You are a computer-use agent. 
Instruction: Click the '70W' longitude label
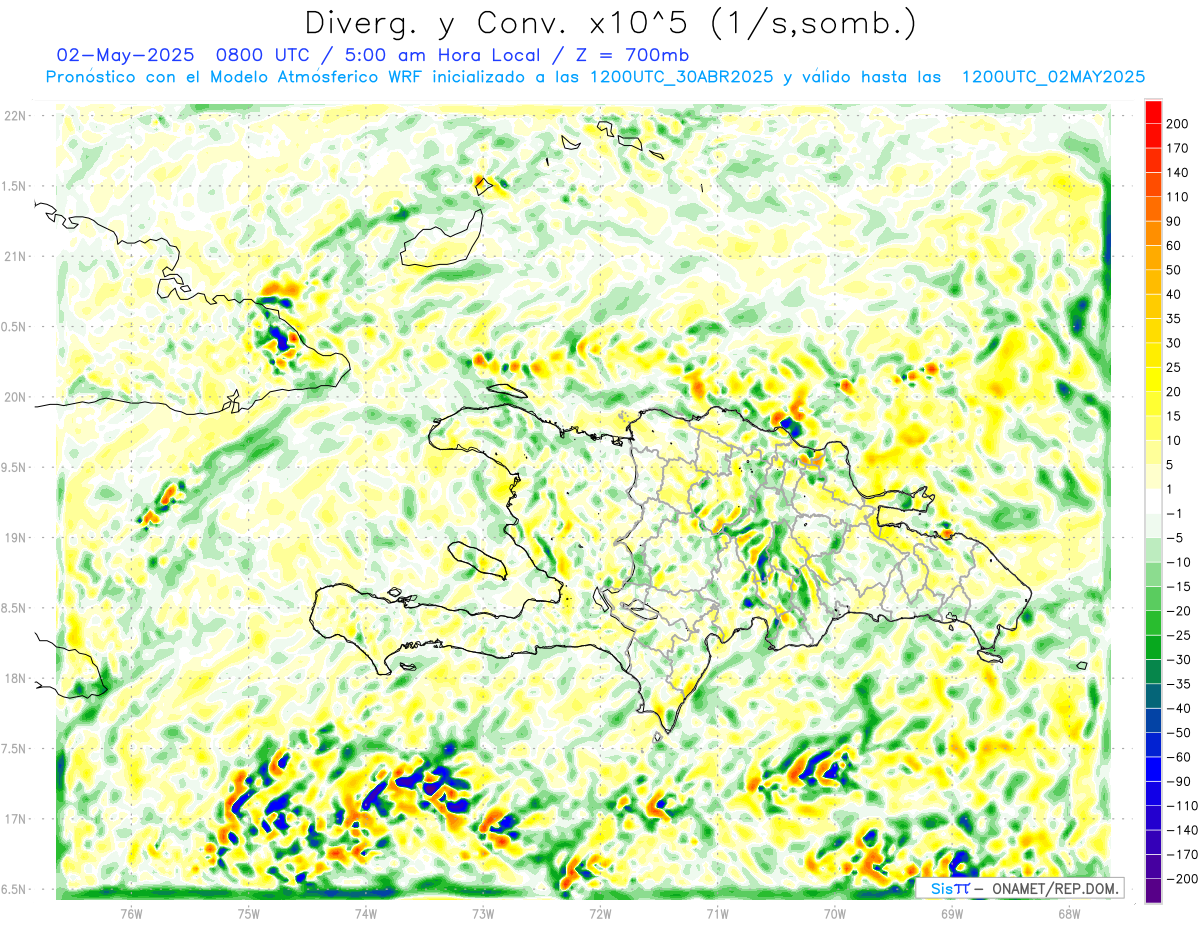tap(834, 913)
